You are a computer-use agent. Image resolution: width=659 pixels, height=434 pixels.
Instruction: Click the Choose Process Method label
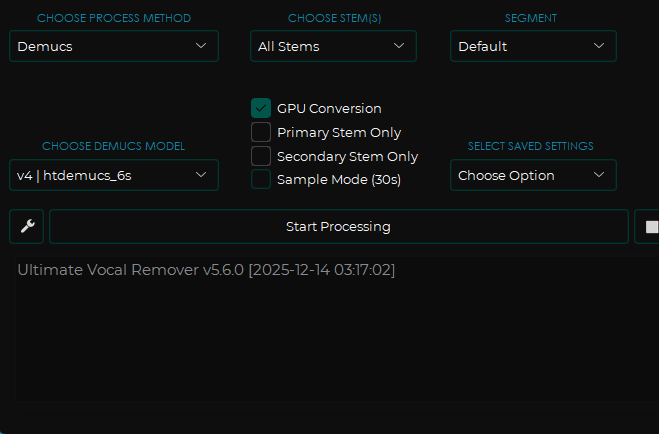[113, 18]
